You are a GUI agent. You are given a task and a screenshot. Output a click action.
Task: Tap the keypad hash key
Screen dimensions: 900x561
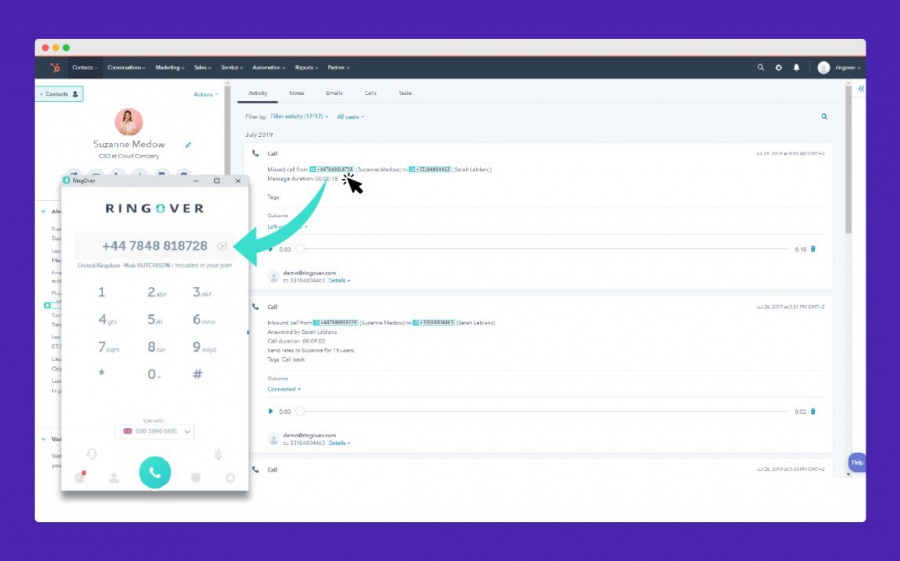coord(197,374)
